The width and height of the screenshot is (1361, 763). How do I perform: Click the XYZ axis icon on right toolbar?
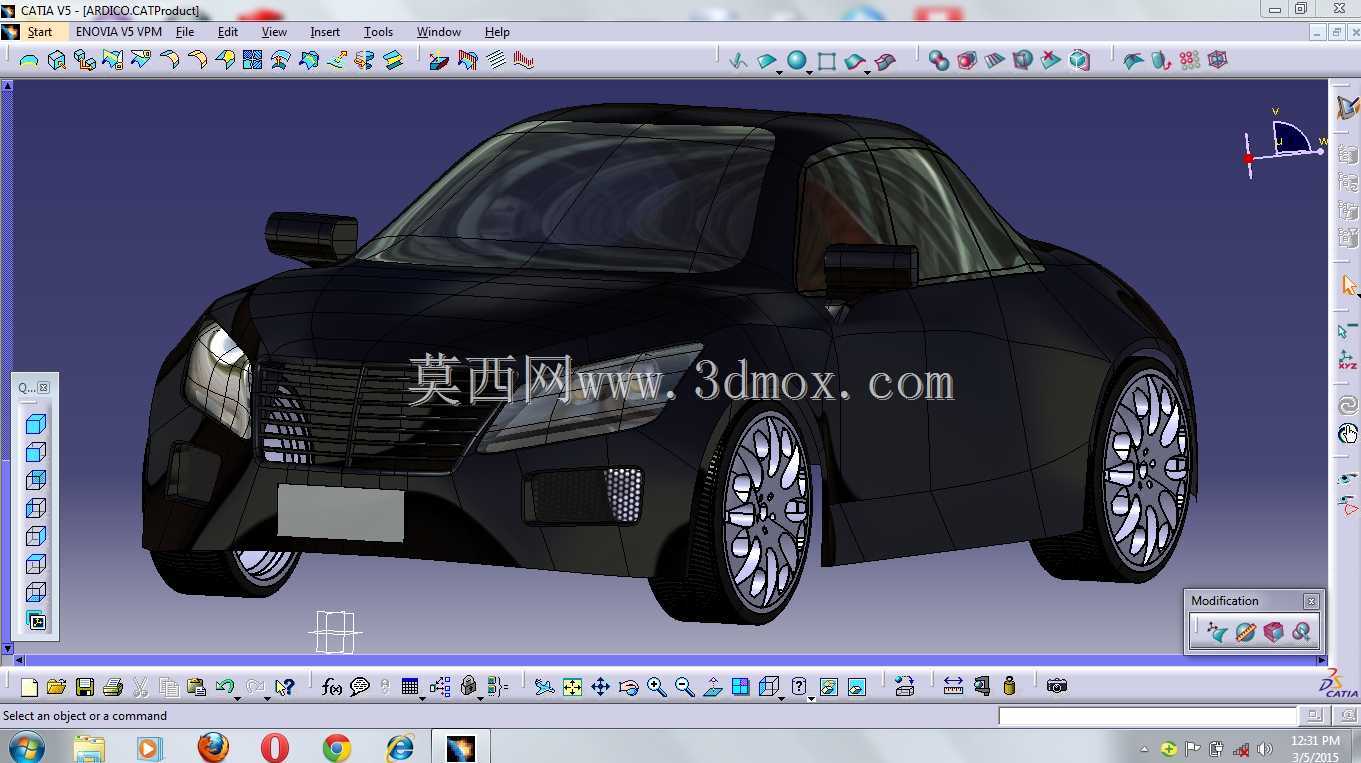pos(1348,360)
